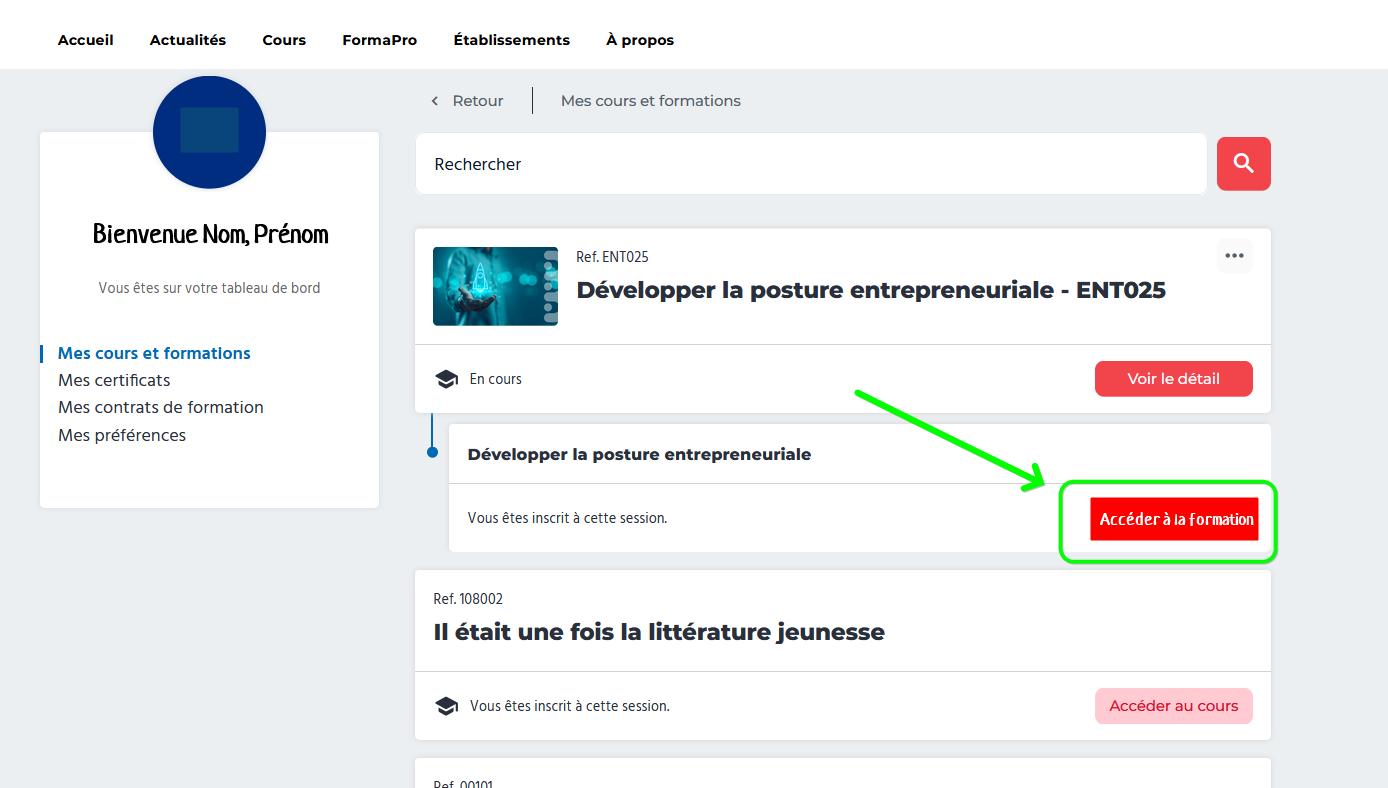The image size is (1388, 788).
Task: Open the Actualités menu item
Action: pos(188,40)
